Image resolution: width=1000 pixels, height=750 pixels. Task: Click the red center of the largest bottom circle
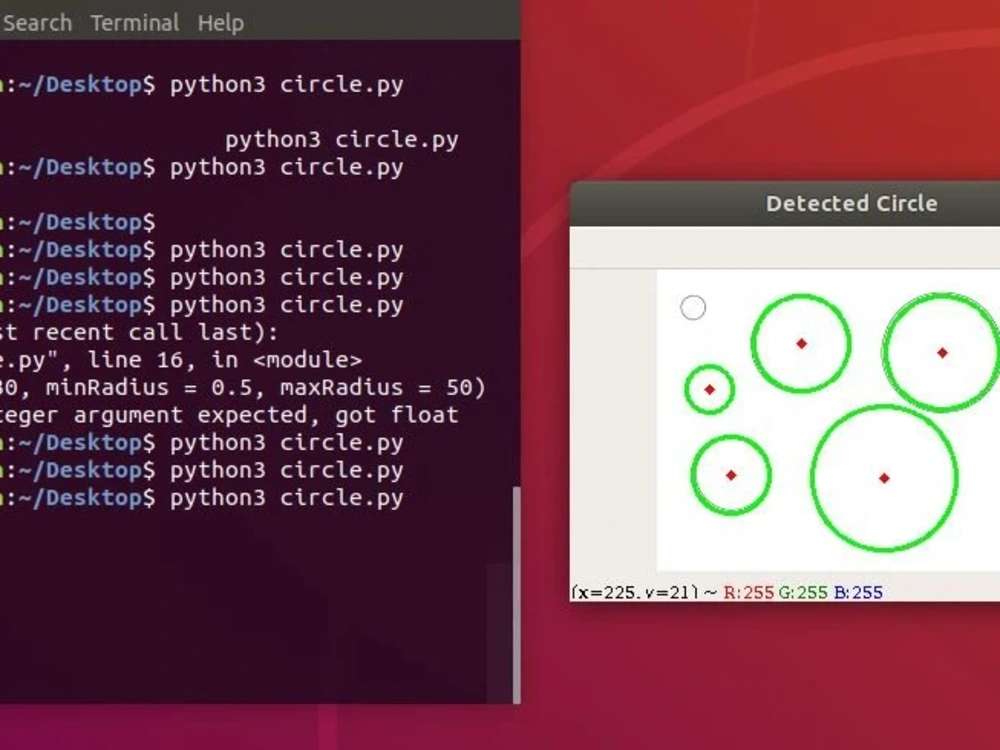click(x=884, y=478)
